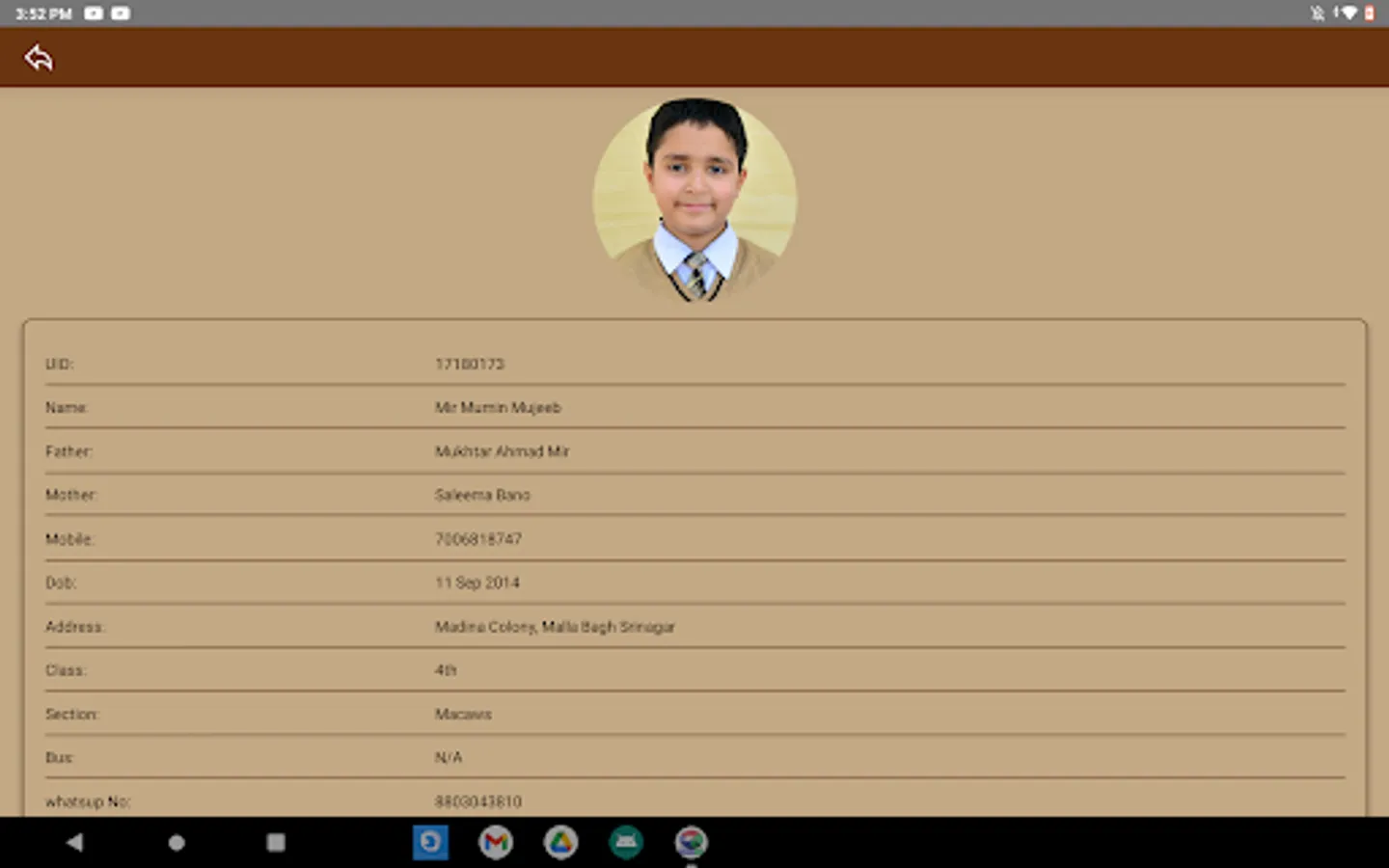Select the class value 4th
Viewport: 1389px width, 868px height.
[446, 670]
